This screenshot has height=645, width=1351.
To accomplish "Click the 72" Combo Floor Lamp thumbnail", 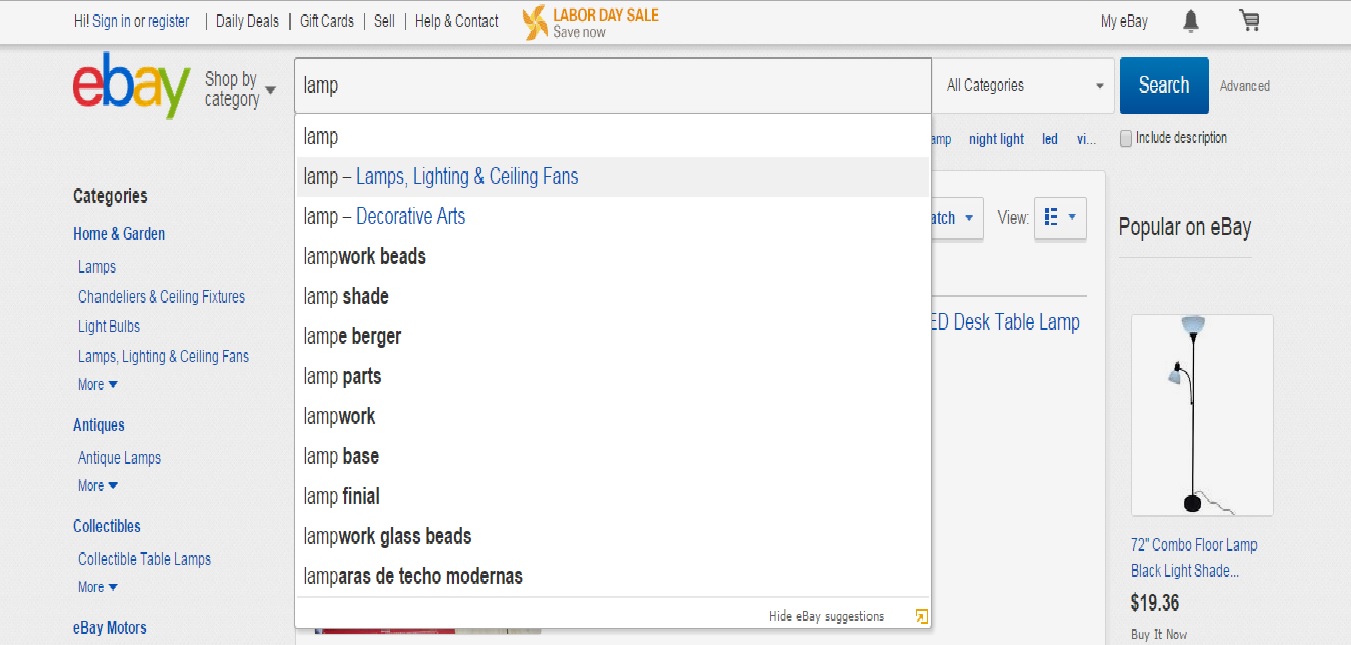I will [x=1201, y=414].
